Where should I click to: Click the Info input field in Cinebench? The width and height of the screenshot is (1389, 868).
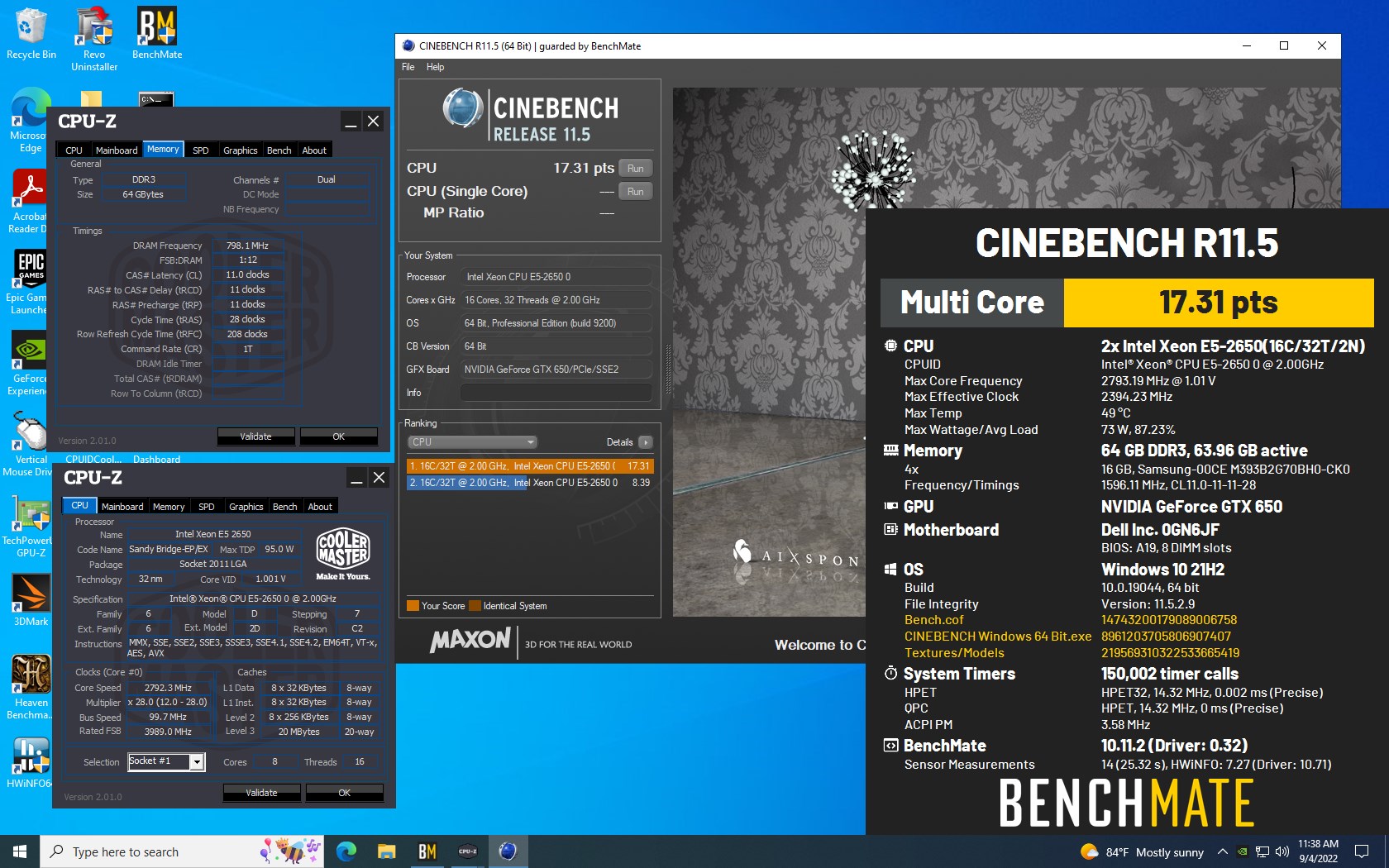click(556, 393)
